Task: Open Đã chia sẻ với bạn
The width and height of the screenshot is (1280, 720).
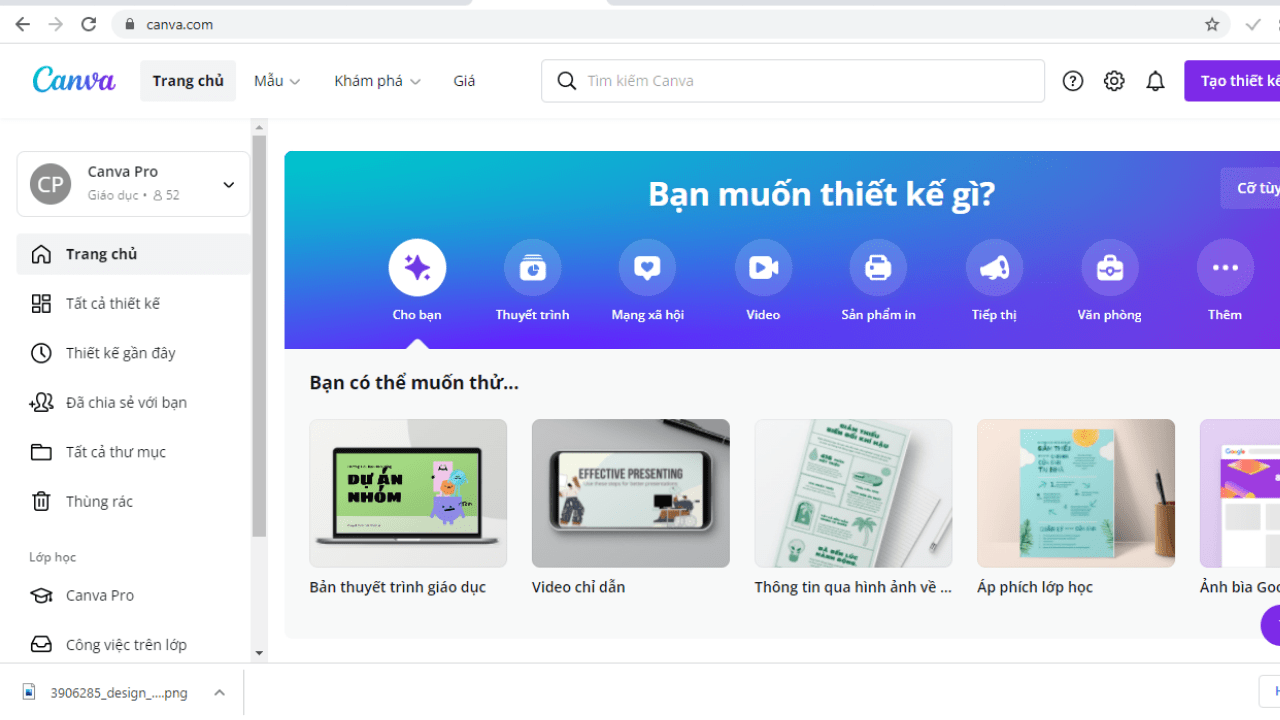Action: pos(133,402)
